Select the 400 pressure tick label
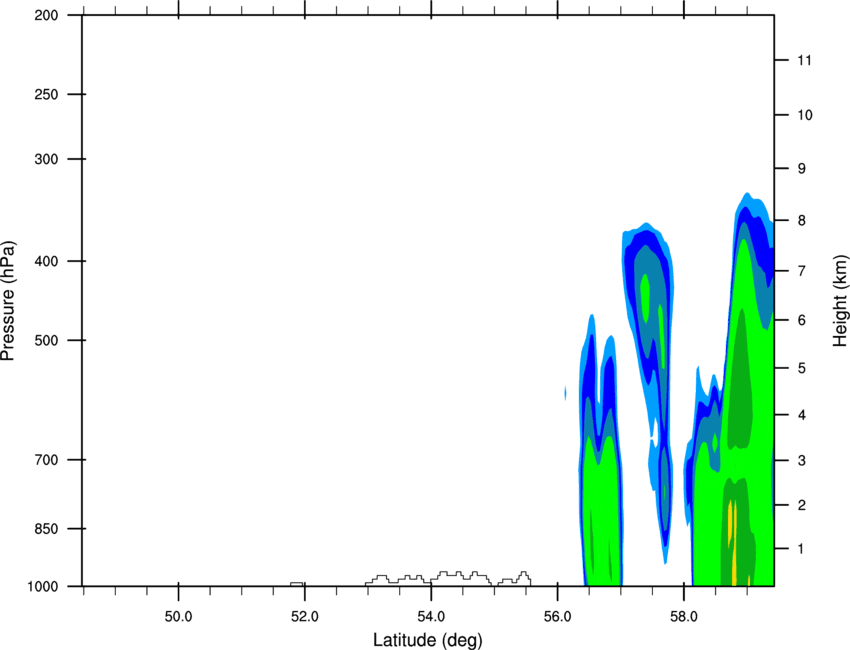 coord(46,261)
